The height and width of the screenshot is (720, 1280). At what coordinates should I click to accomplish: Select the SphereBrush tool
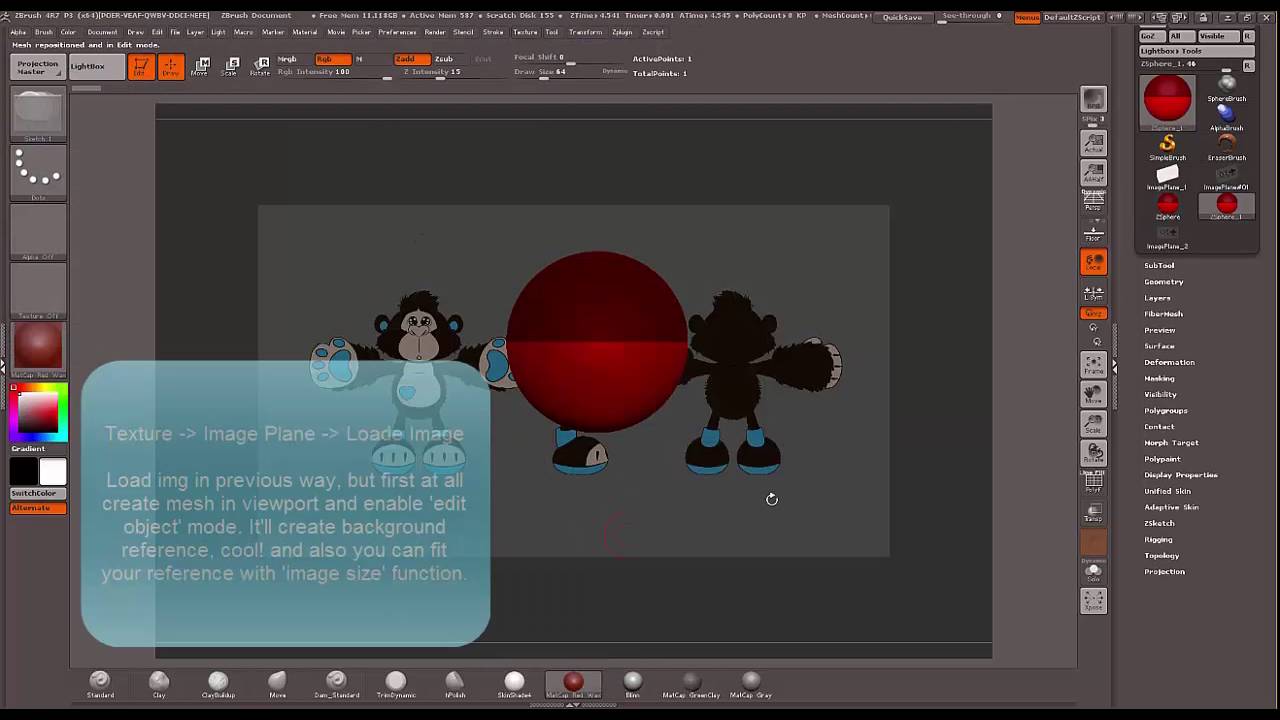1227,89
